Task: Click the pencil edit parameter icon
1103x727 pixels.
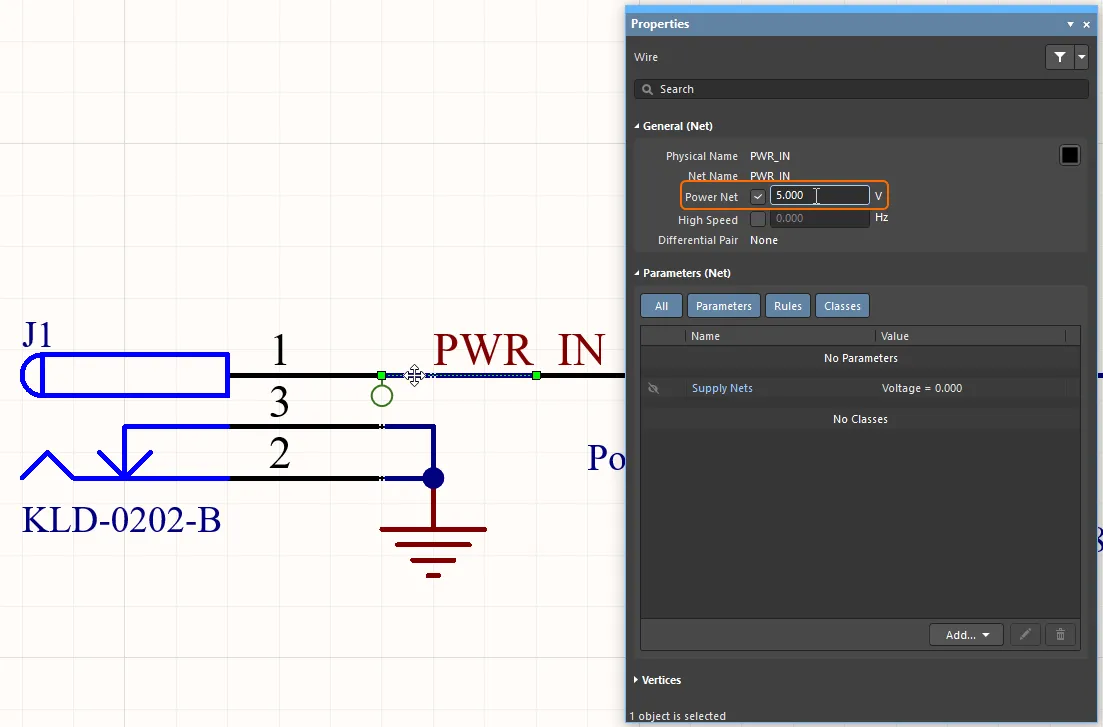Action: [1025, 635]
